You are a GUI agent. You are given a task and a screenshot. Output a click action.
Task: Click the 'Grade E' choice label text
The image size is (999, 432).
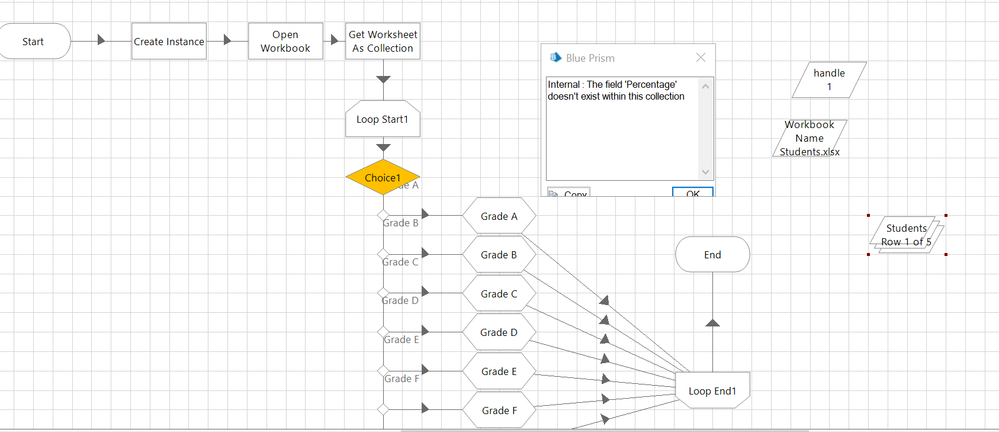coord(401,340)
